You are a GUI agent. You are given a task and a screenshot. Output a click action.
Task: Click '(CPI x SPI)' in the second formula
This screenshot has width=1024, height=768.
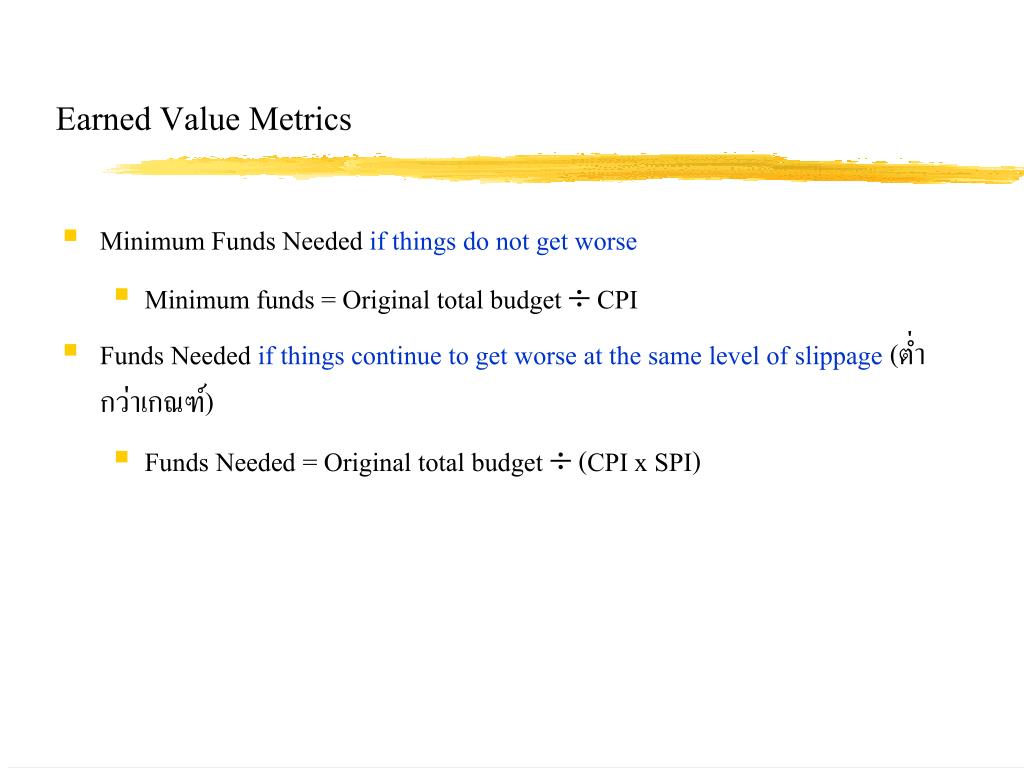(639, 463)
